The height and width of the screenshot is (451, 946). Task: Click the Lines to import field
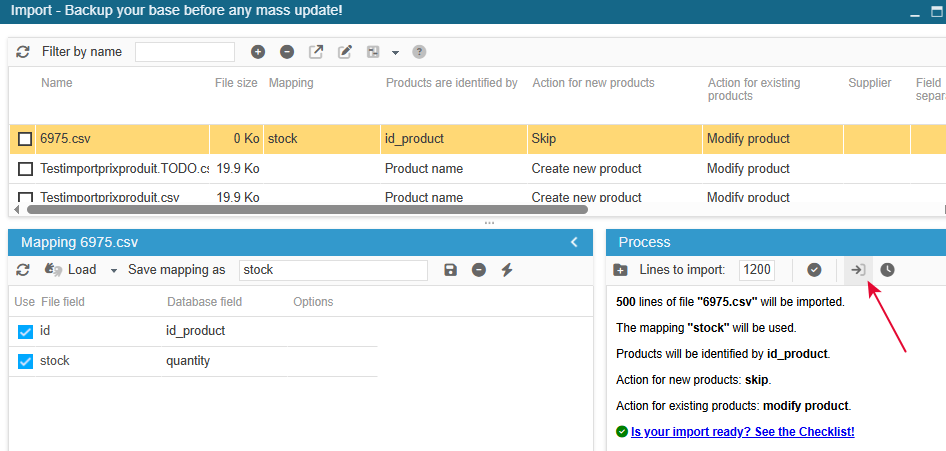coord(757,270)
